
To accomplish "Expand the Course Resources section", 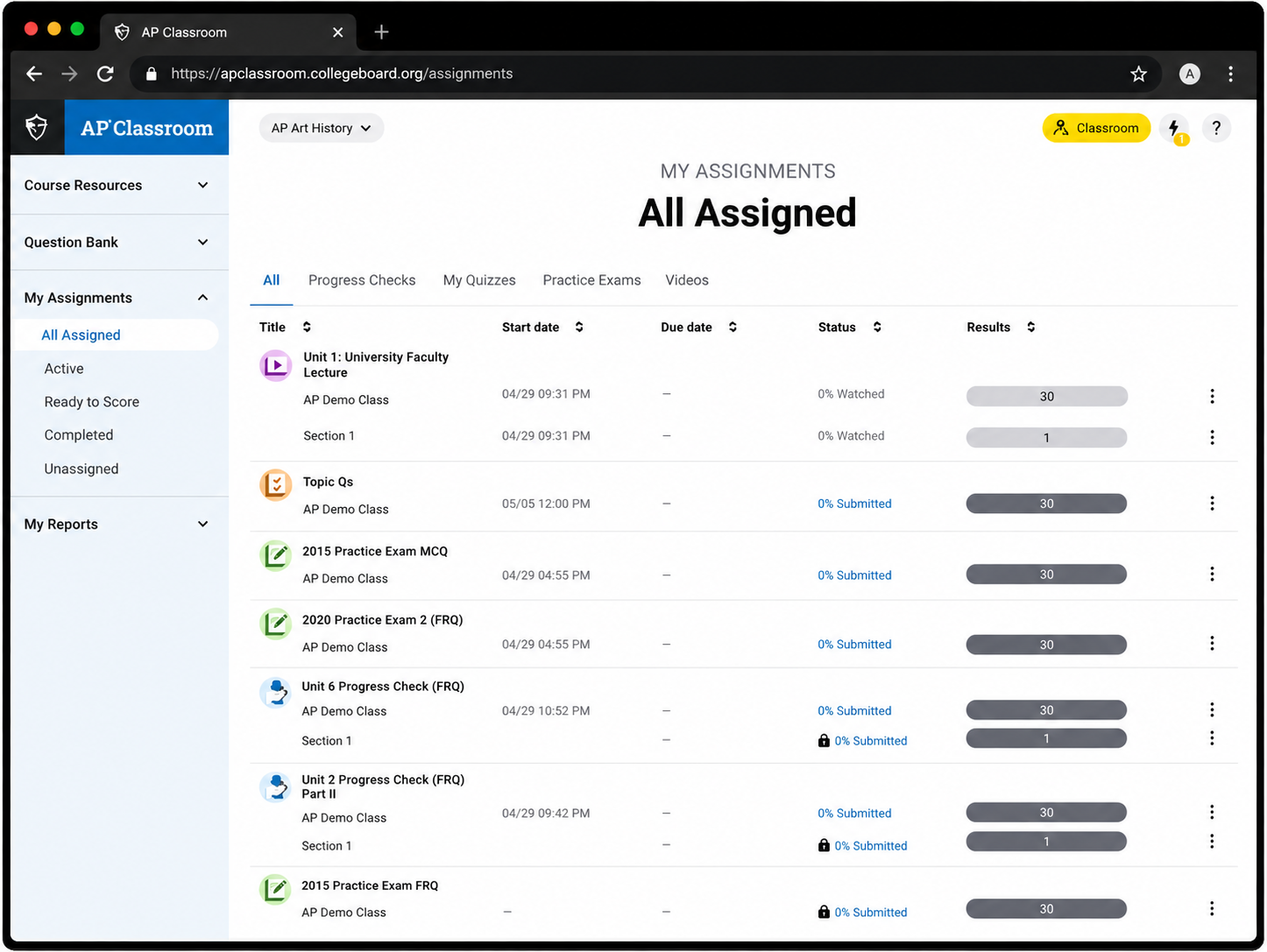I will point(119,186).
